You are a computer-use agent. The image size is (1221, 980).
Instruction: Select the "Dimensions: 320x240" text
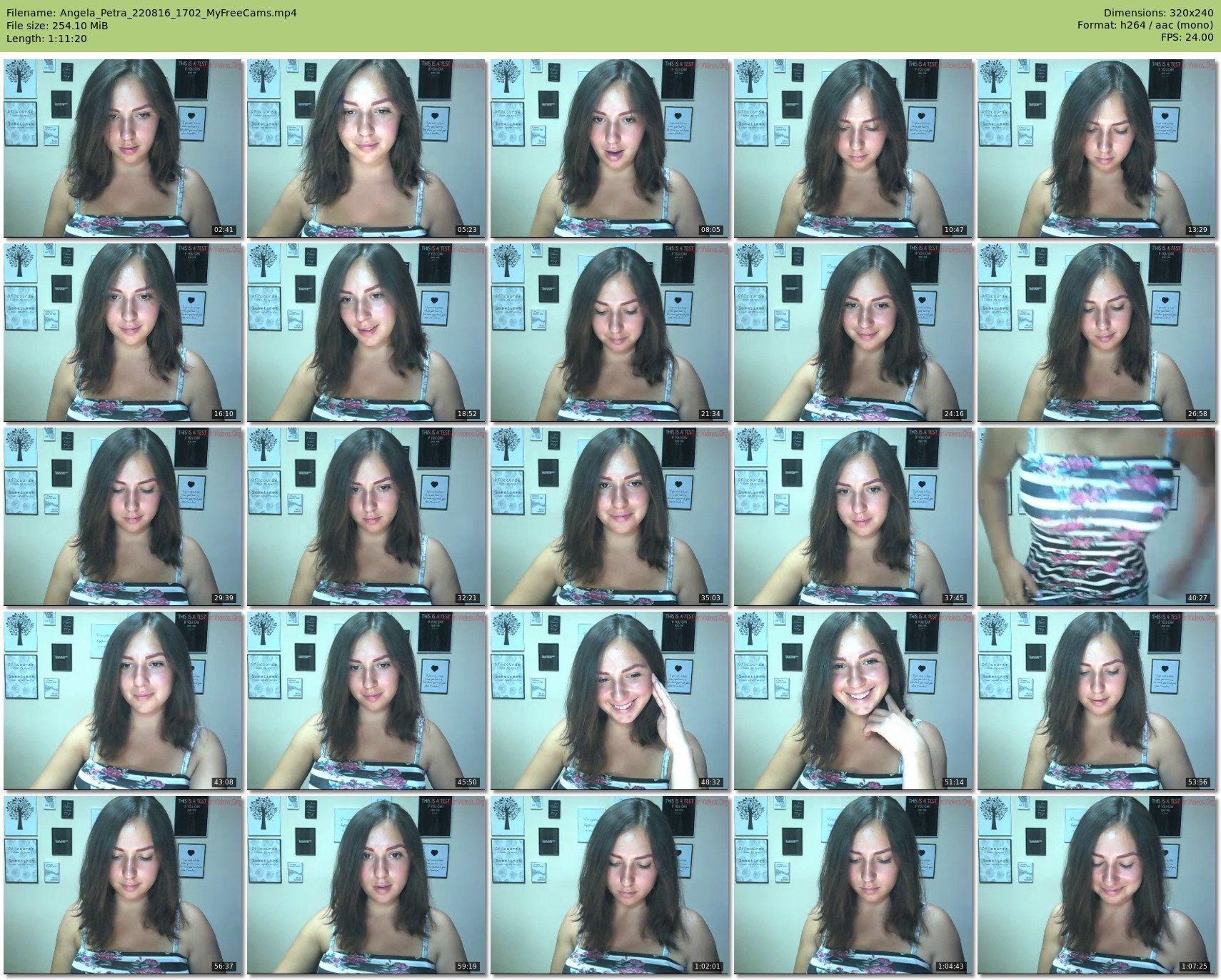pos(1158,13)
